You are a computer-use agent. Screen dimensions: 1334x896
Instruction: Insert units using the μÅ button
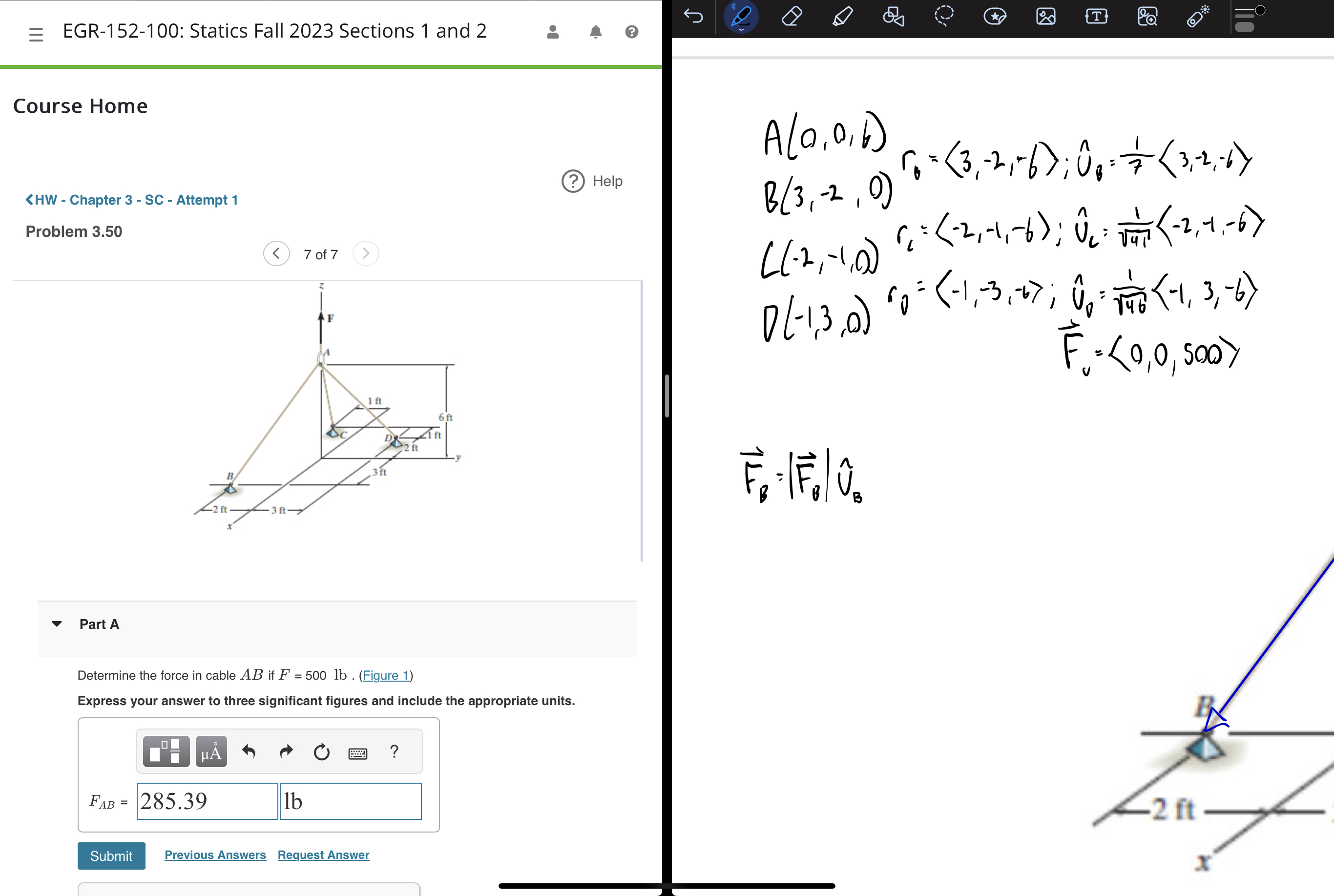tap(211, 751)
